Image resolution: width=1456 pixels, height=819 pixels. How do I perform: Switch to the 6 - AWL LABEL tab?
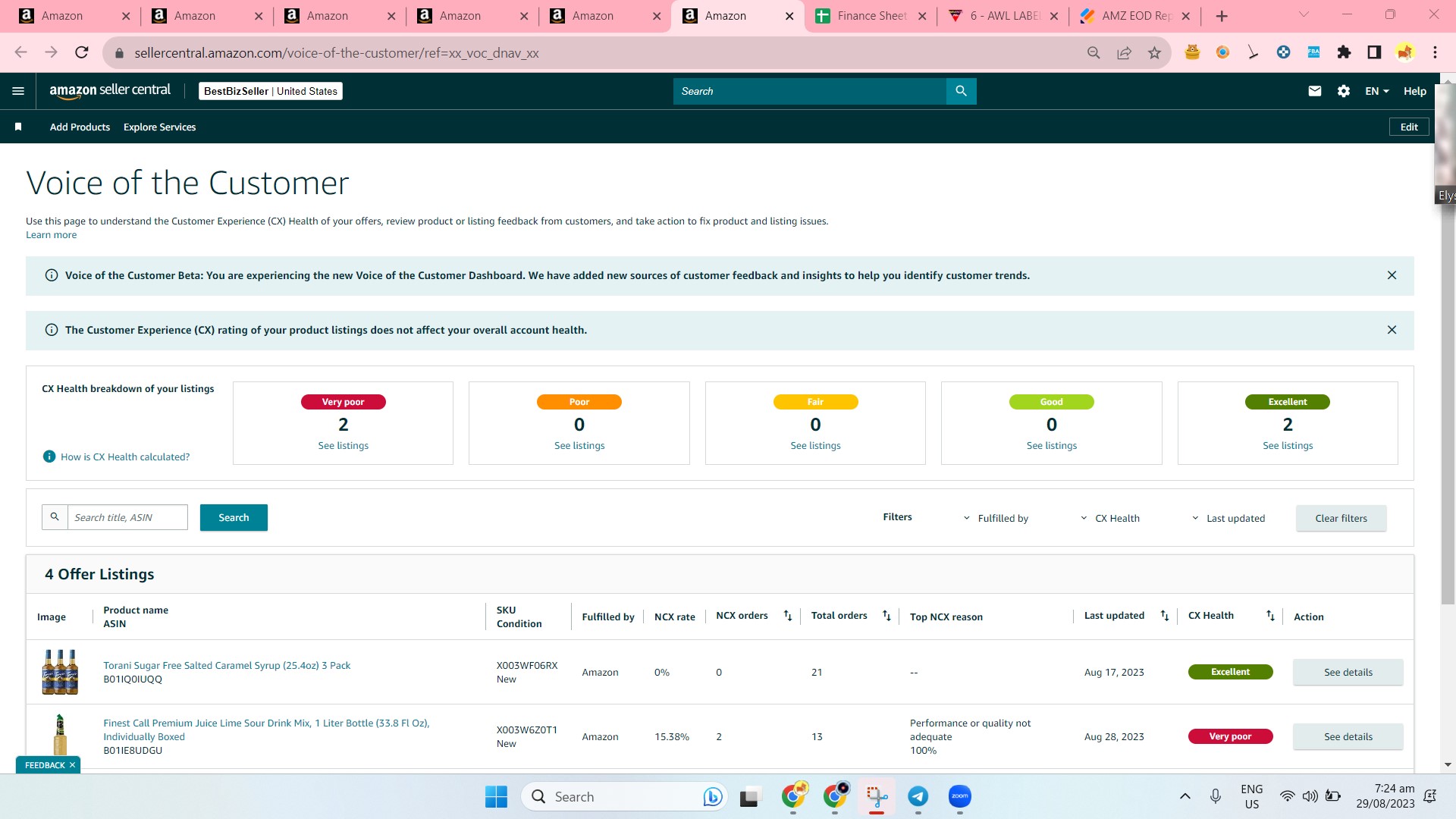(1003, 16)
